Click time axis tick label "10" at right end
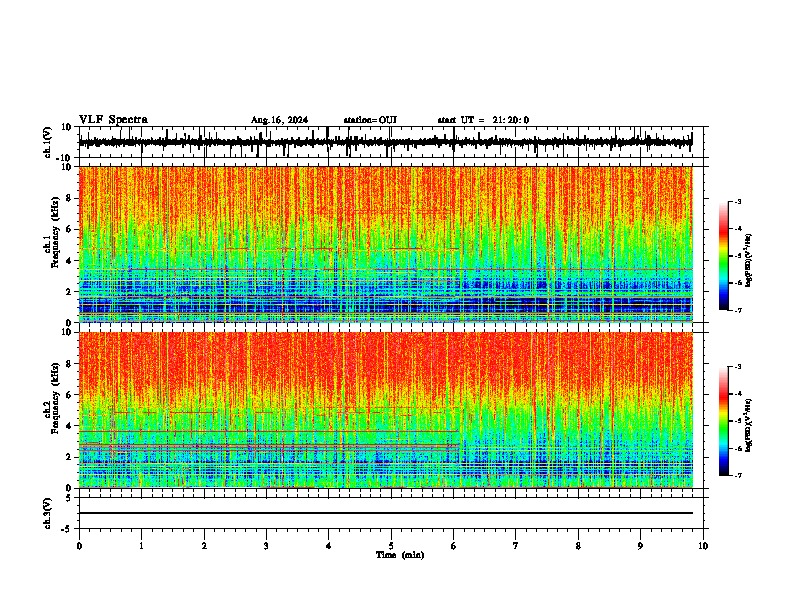The height and width of the screenshot is (612, 792). (703, 546)
